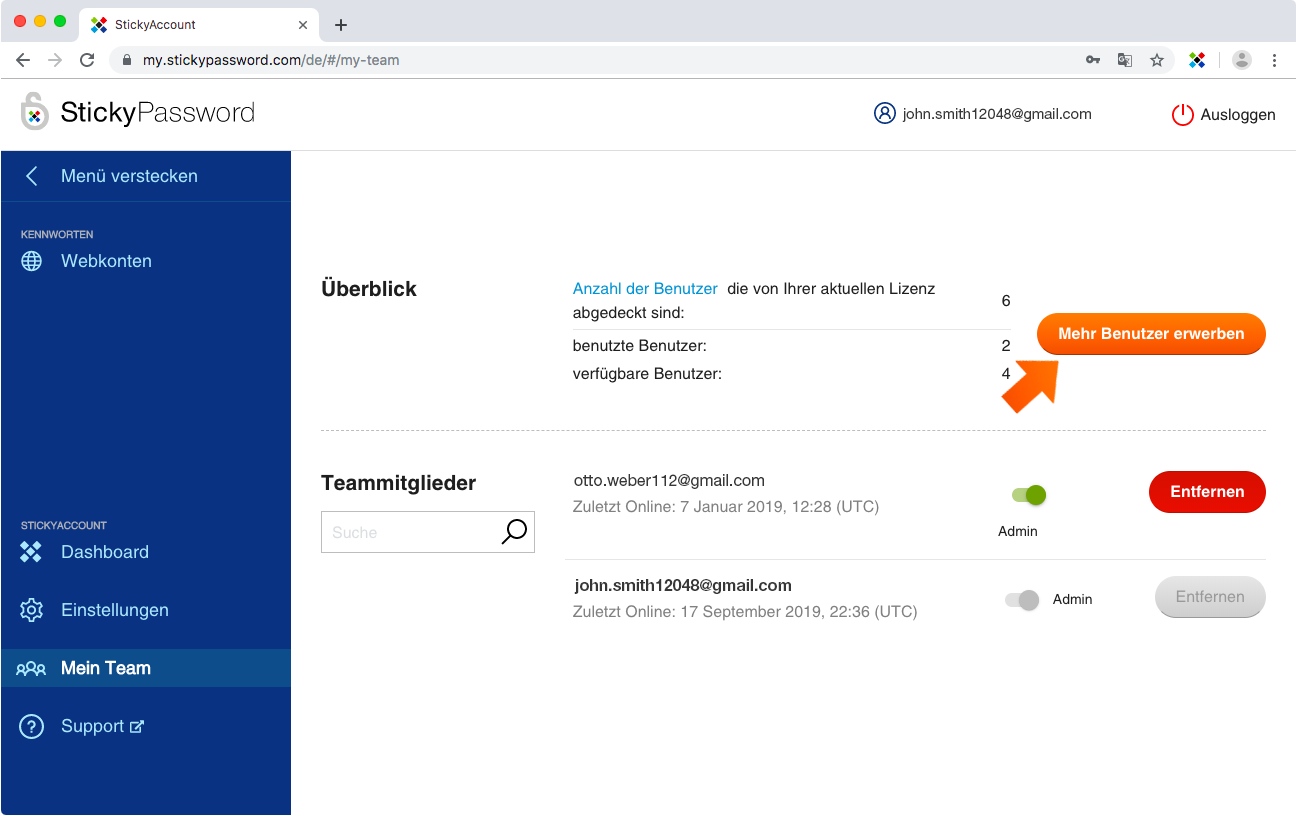This screenshot has width=1296, height=816.
Task: Click the Anzahl der Benutzer link
Action: 645,288
